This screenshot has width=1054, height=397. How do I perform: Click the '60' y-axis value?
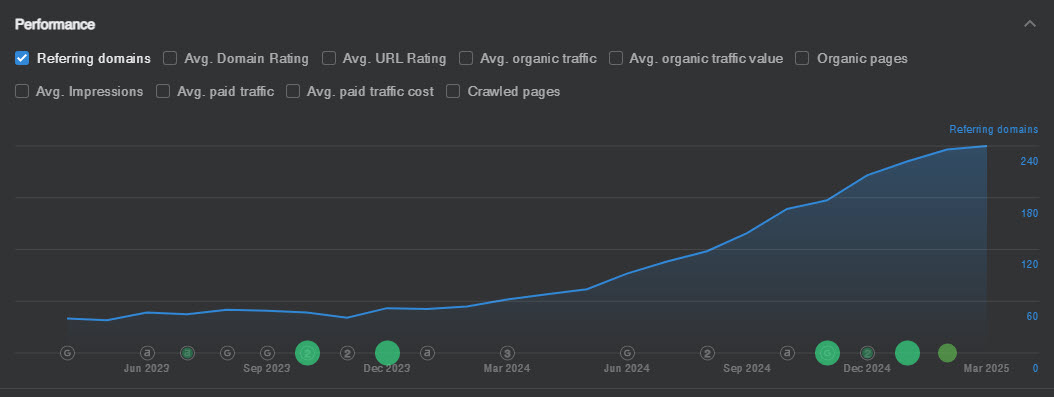pos(1032,316)
